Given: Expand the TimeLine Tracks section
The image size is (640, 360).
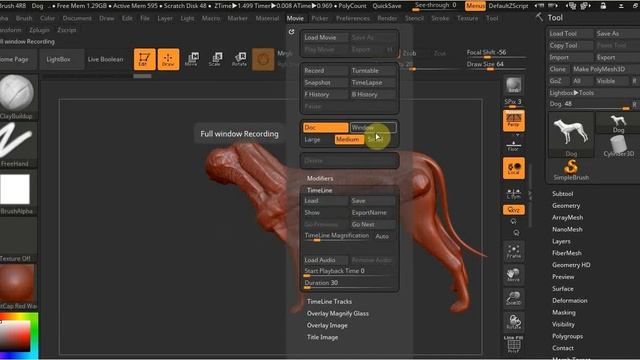Looking at the screenshot, I should click(329, 302).
